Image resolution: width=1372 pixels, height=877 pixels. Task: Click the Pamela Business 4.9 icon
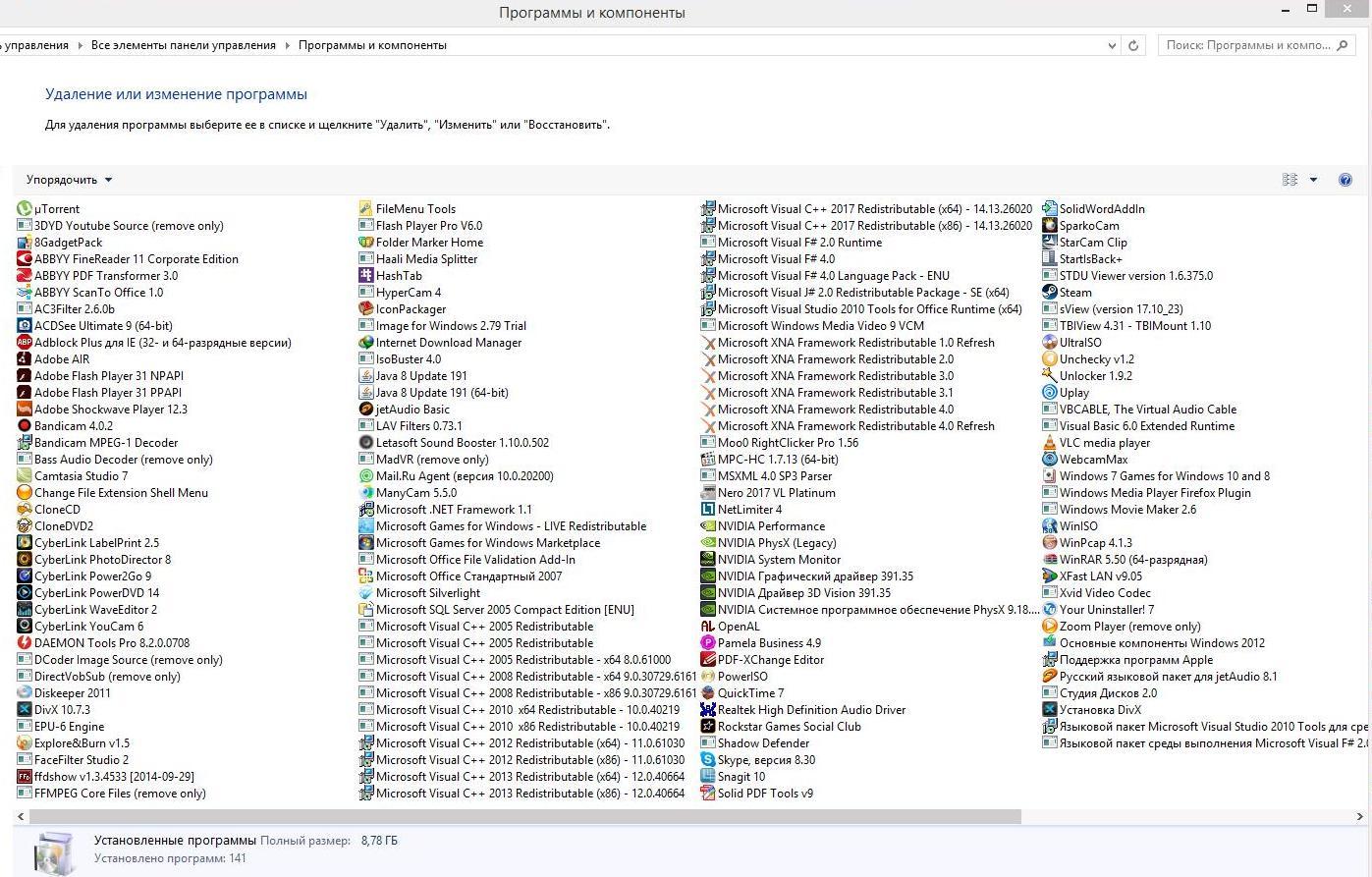pos(708,642)
